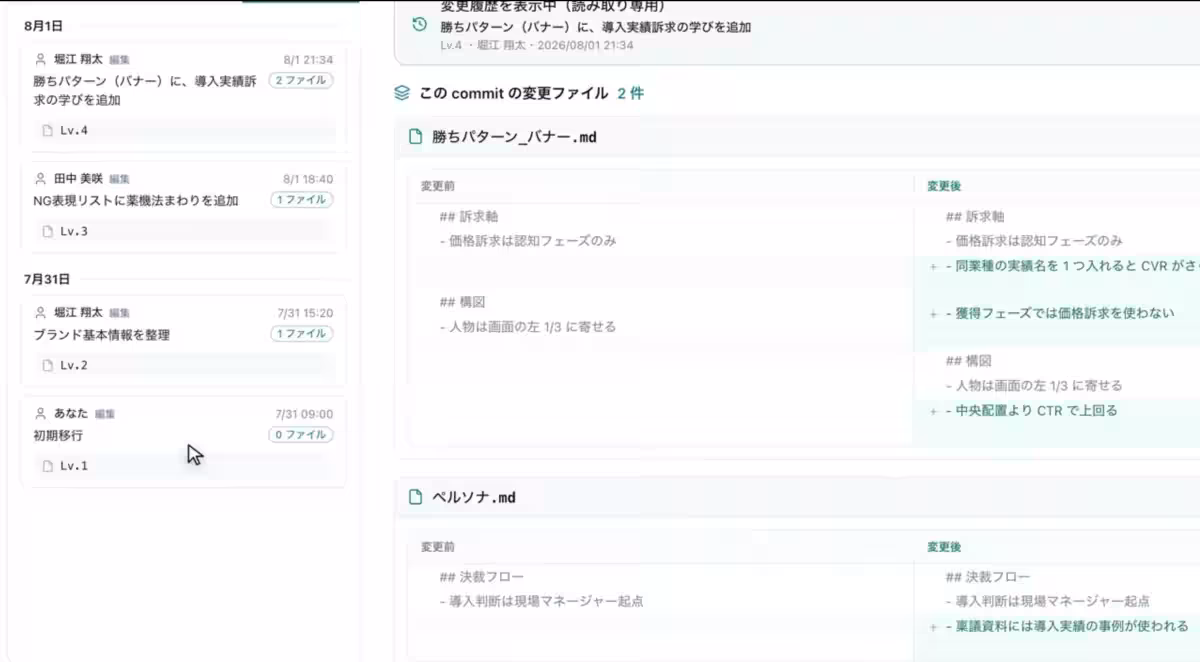Click the file icon next to Lv.2
This screenshot has width=1200, height=662.
[x=47, y=365]
